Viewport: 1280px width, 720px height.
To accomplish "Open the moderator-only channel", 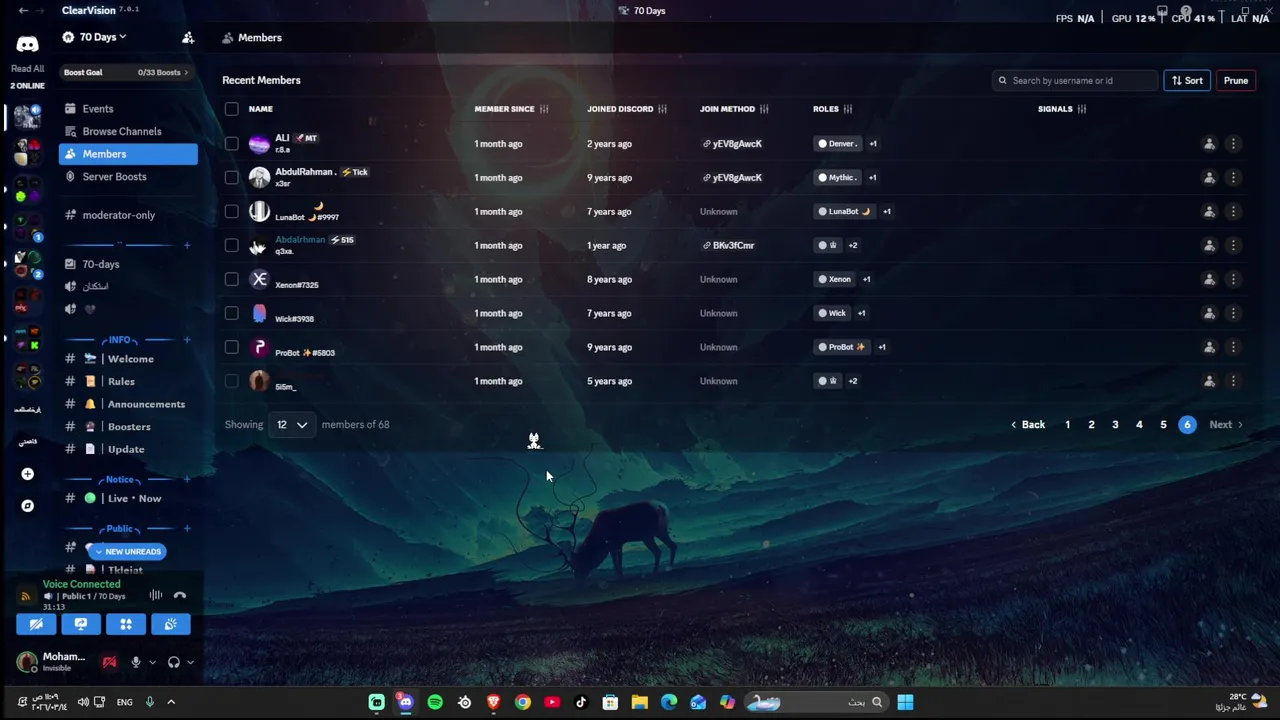I will pos(128,215).
